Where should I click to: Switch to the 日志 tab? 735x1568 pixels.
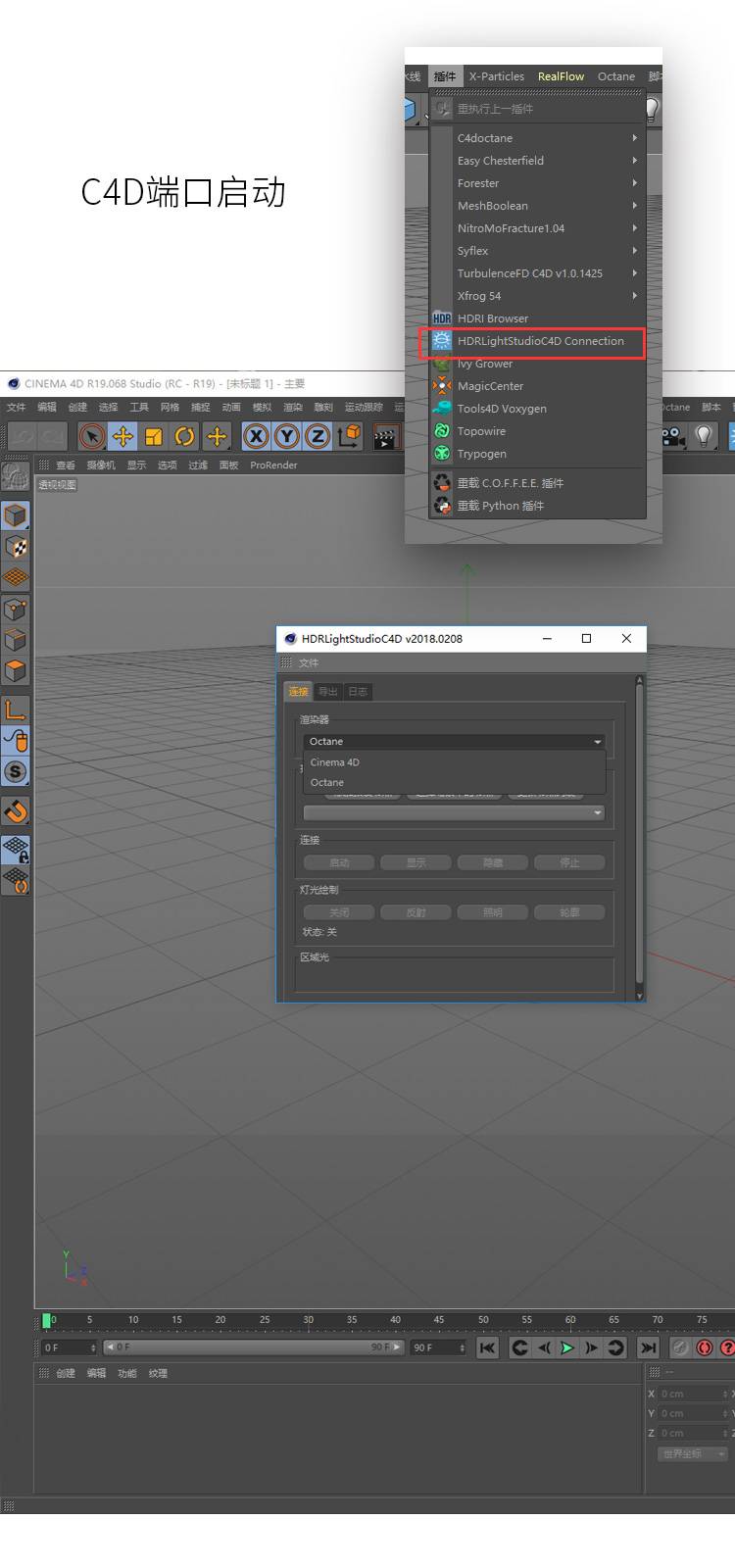coord(358,692)
